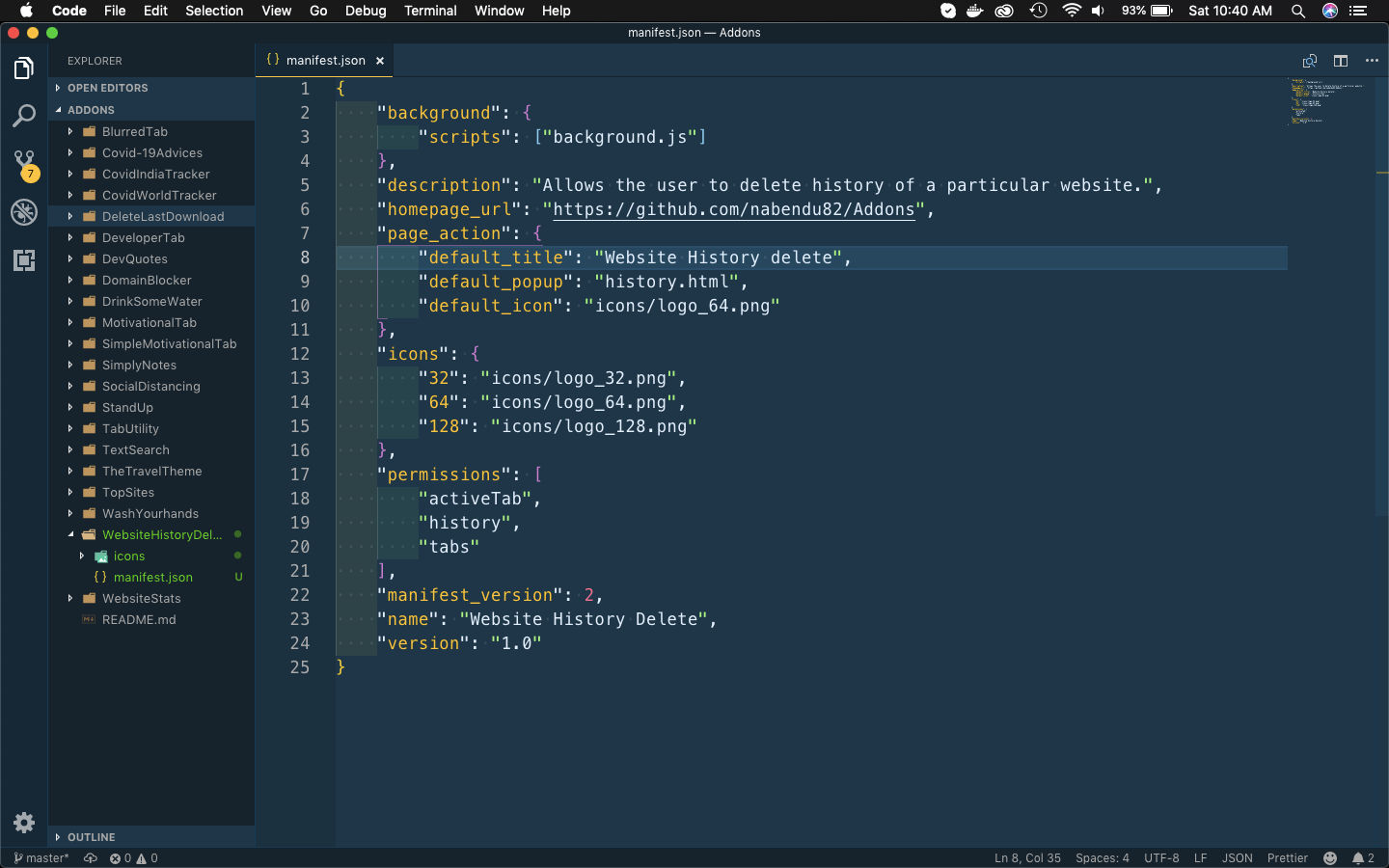Open Siri from the menu bar
Screen dimensions: 1389x868
(x=1330, y=11)
